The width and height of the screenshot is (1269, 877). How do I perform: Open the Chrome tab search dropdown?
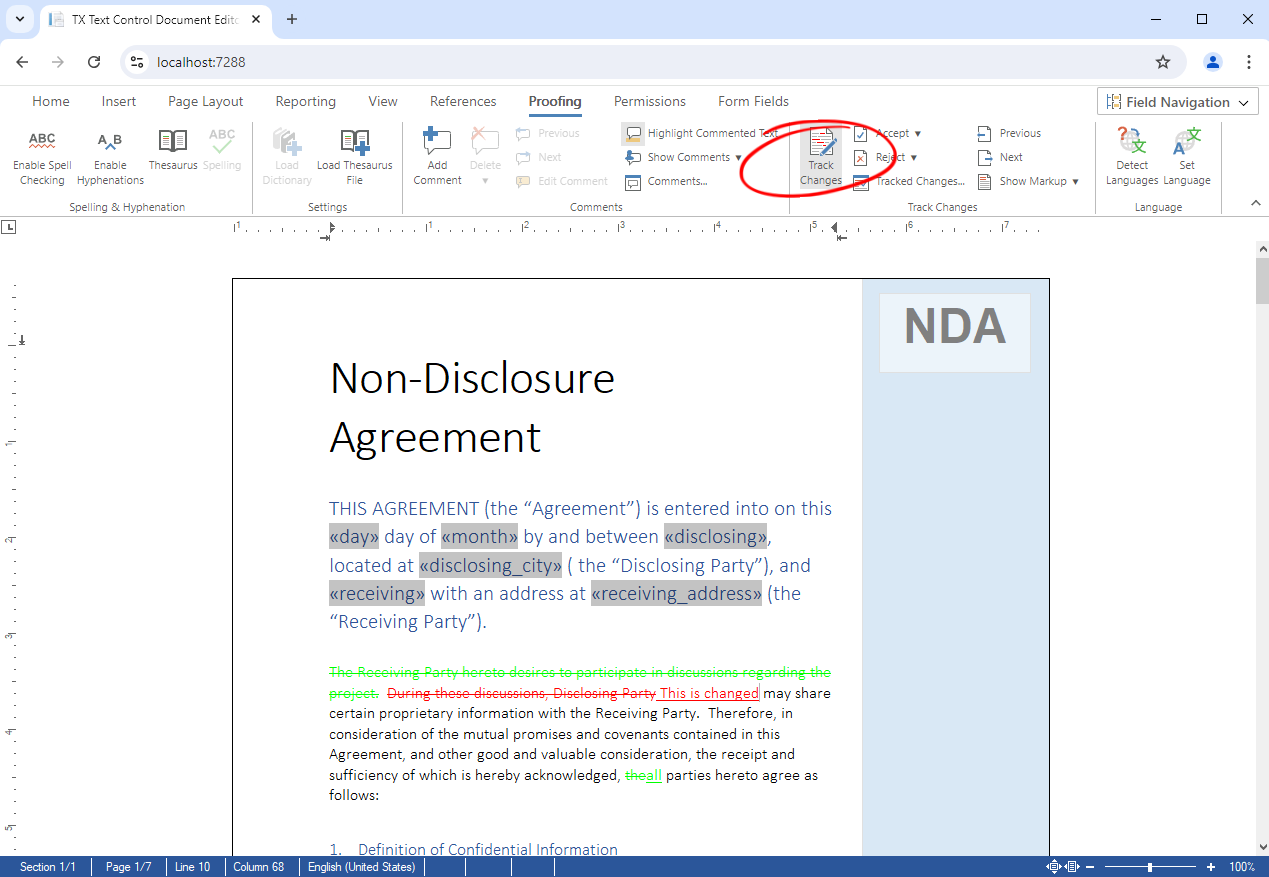point(19,19)
